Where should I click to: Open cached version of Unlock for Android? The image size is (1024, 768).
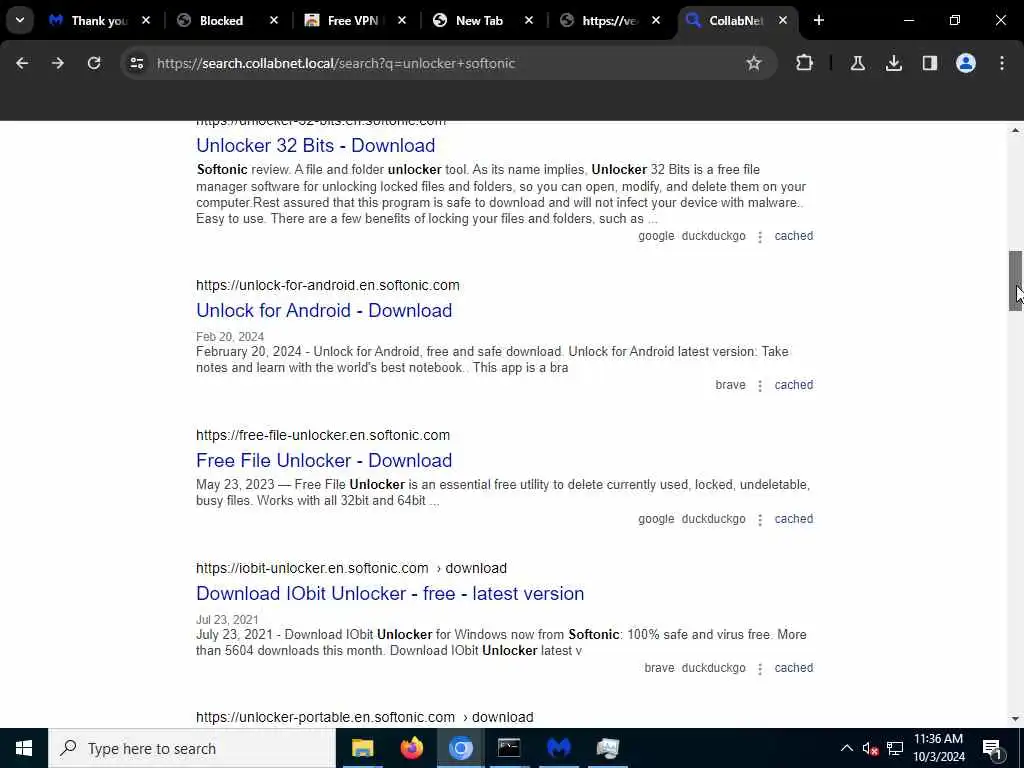coord(793,385)
